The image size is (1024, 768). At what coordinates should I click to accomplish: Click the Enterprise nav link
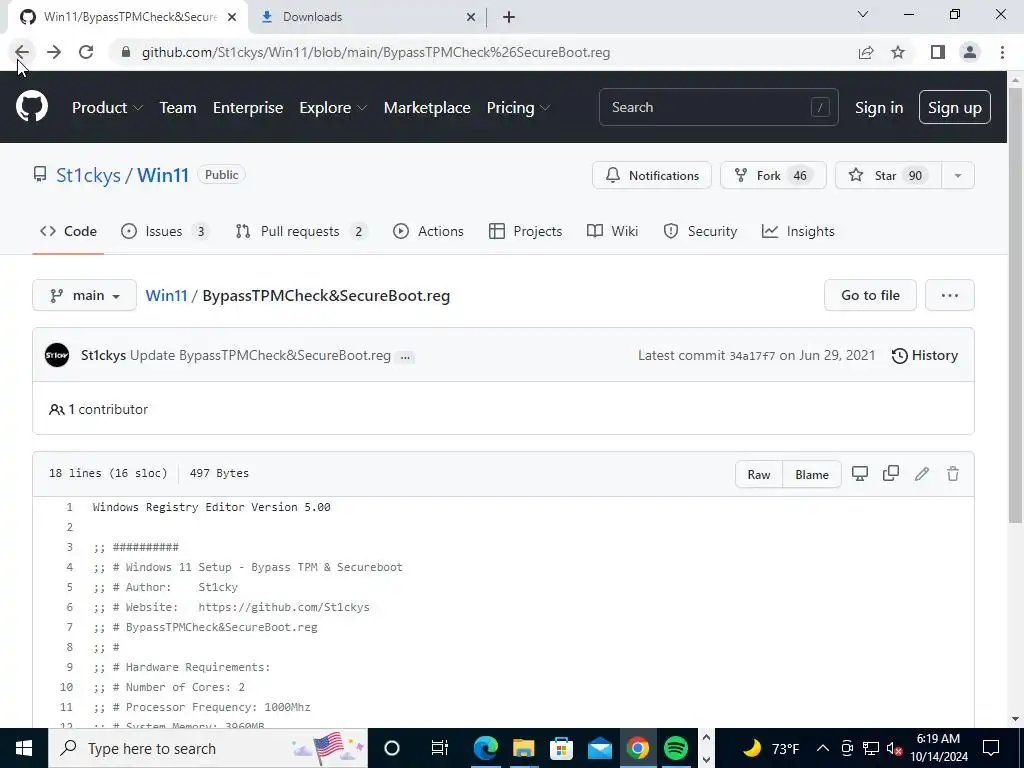248,108
